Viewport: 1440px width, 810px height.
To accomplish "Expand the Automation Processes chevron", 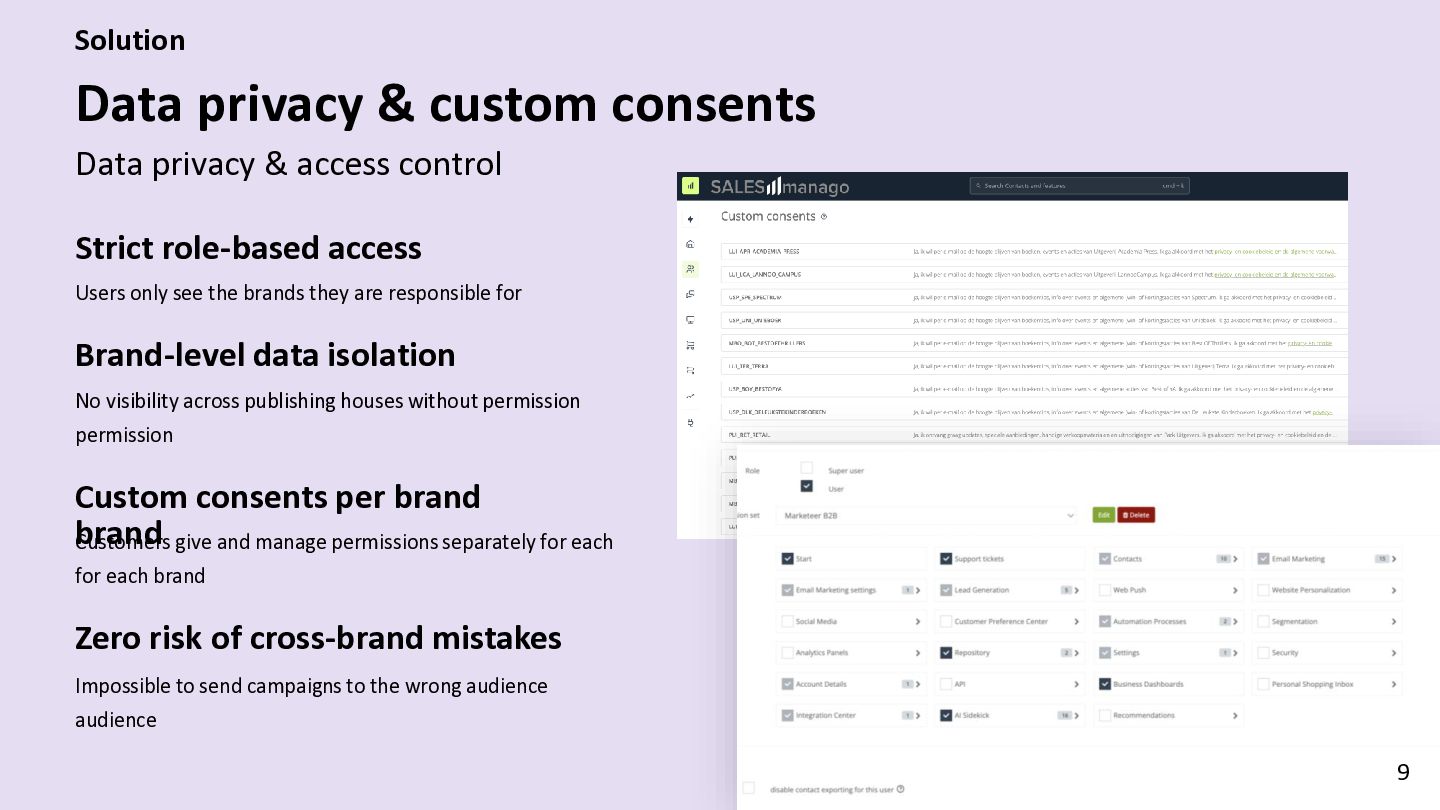I will [1236, 621].
